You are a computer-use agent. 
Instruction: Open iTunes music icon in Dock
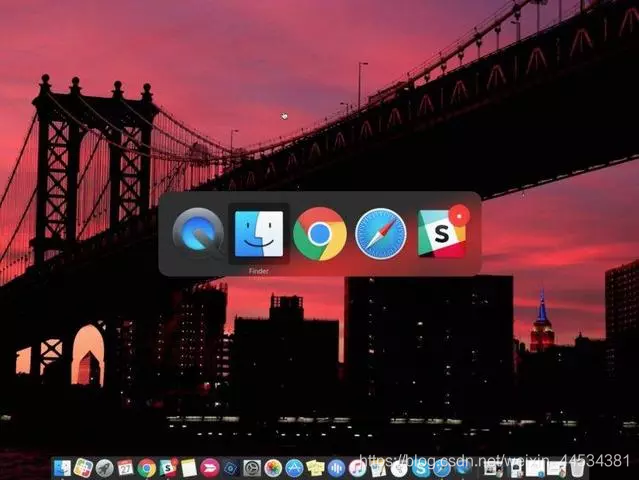coord(357,468)
